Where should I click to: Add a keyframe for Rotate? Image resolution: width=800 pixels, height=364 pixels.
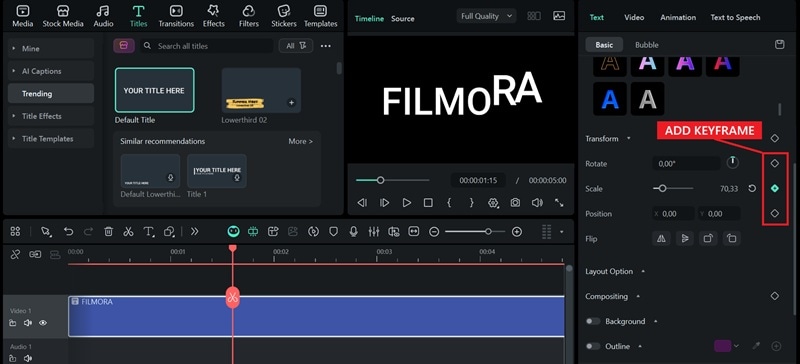tap(774, 163)
